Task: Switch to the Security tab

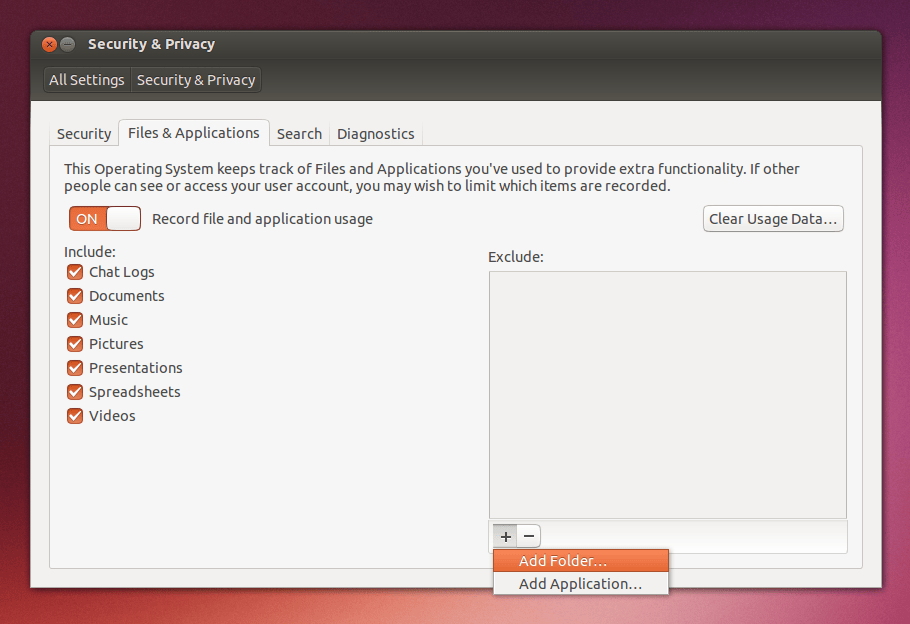Action: point(84,134)
